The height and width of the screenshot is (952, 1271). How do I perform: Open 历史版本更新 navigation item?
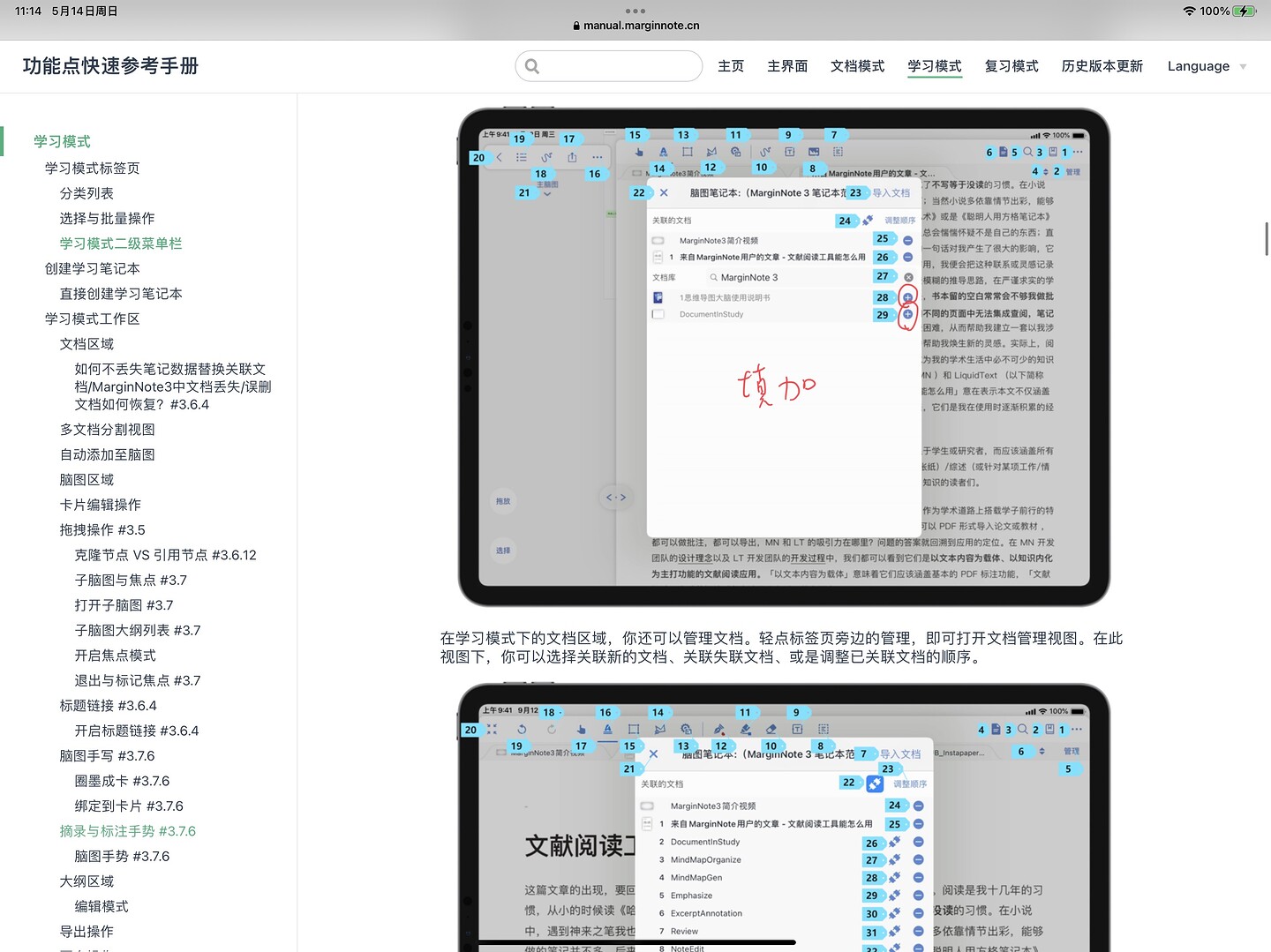click(1102, 66)
